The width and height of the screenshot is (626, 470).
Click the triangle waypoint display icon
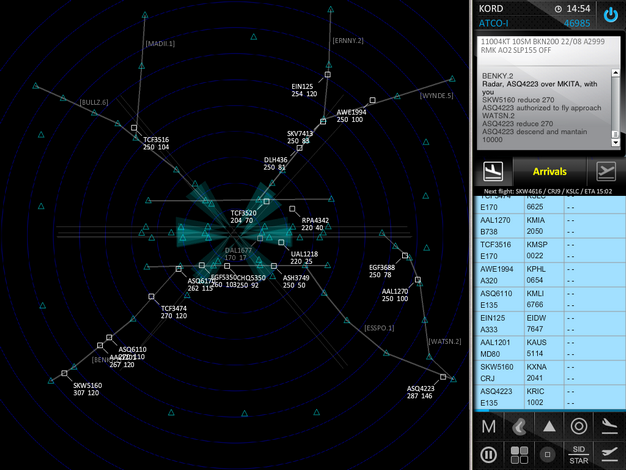[549, 426]
